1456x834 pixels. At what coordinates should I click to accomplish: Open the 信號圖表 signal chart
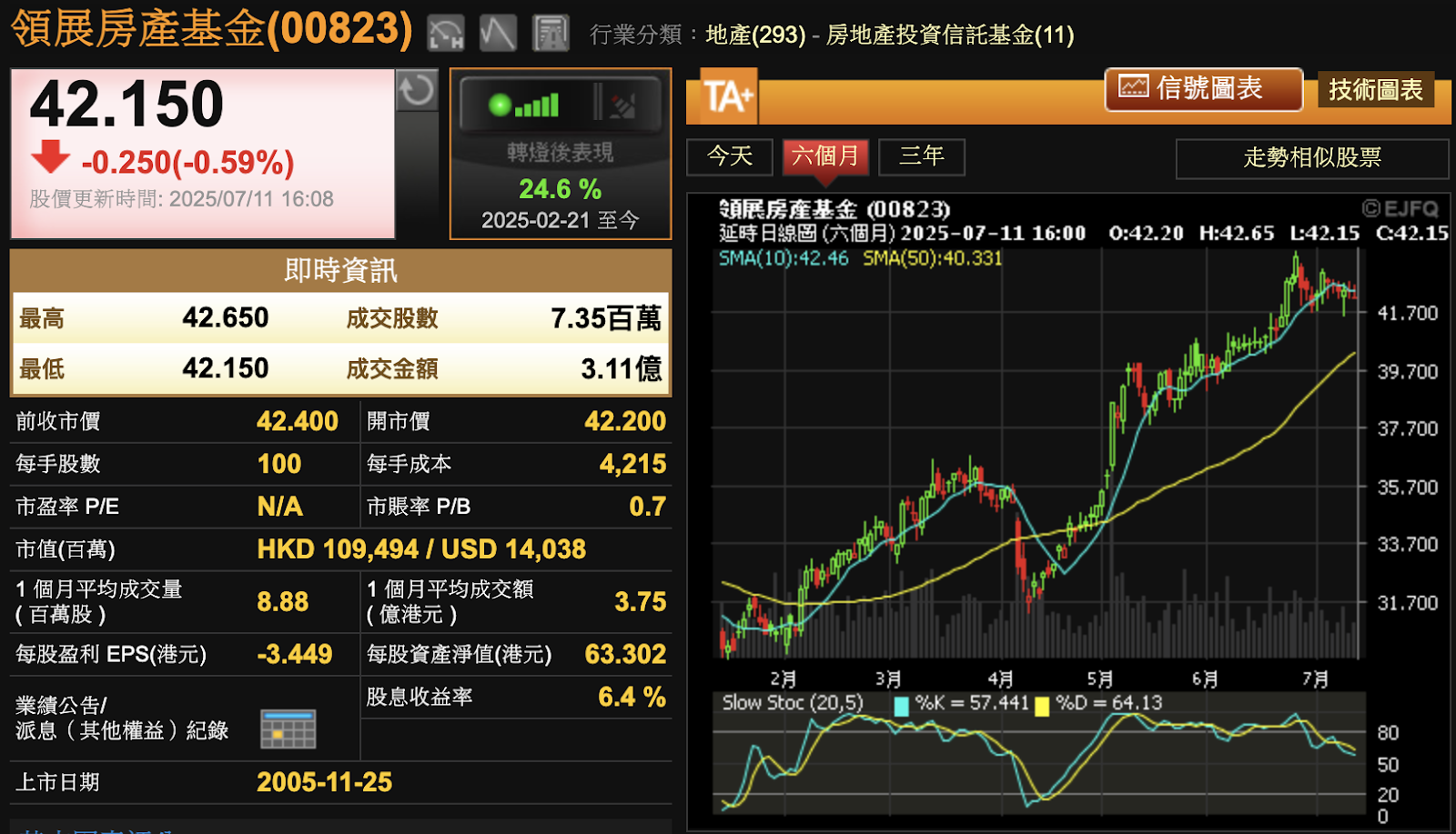1203,89
